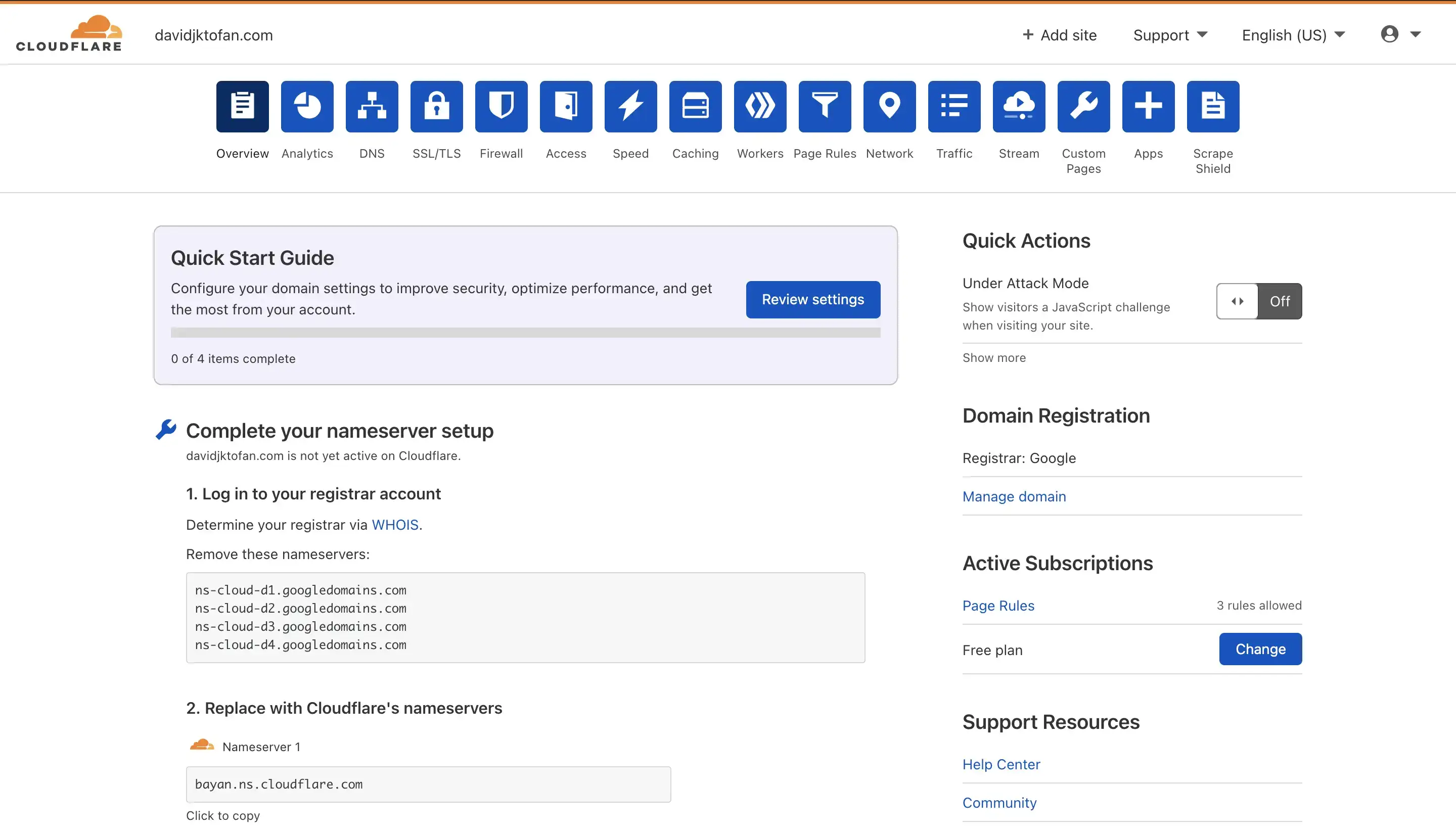The width and height of the screenshot is (1456, 831).
Task: Open the Manage domain link
Action: 1014,496
